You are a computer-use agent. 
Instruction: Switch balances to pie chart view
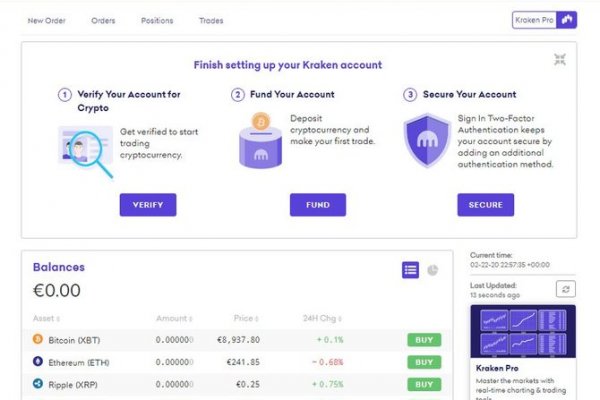pos(433,270)
